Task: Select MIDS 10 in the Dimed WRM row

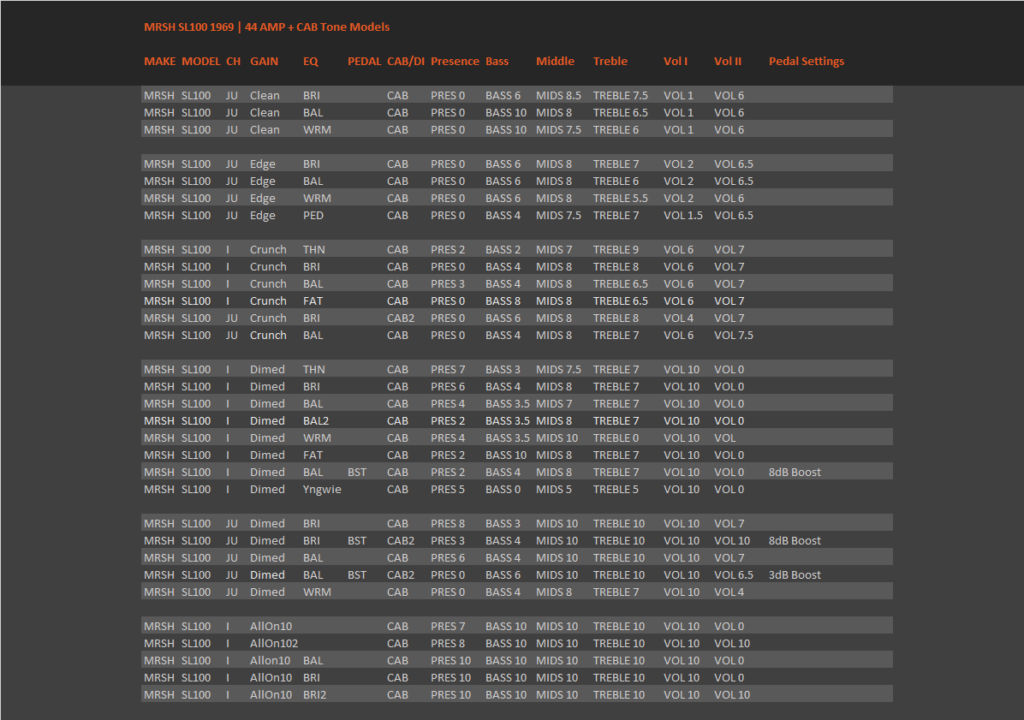Action: pyautogui.click(x=556, y=438)
